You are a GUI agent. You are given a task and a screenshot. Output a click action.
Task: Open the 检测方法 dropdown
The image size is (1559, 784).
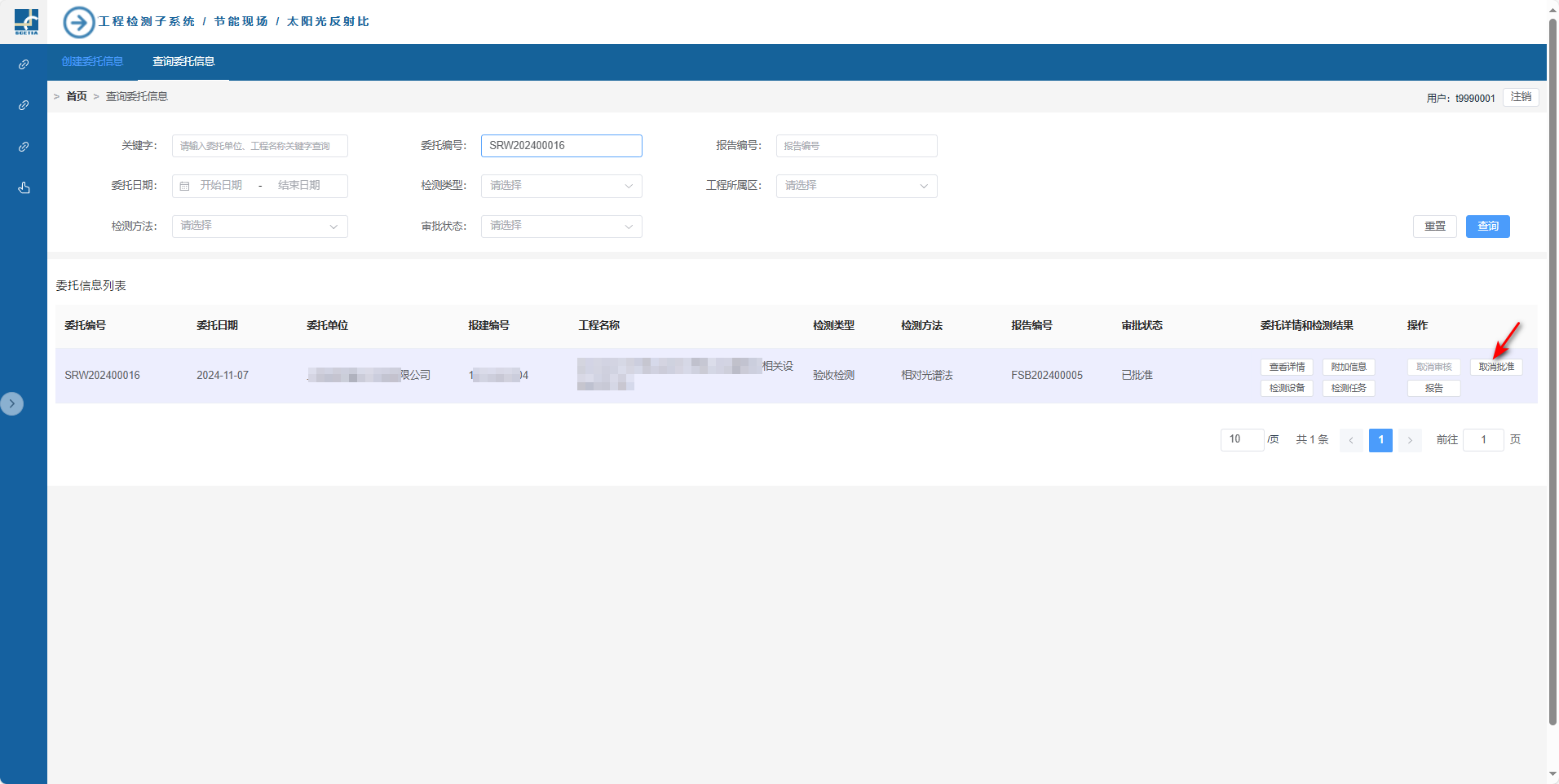[259, 226]
